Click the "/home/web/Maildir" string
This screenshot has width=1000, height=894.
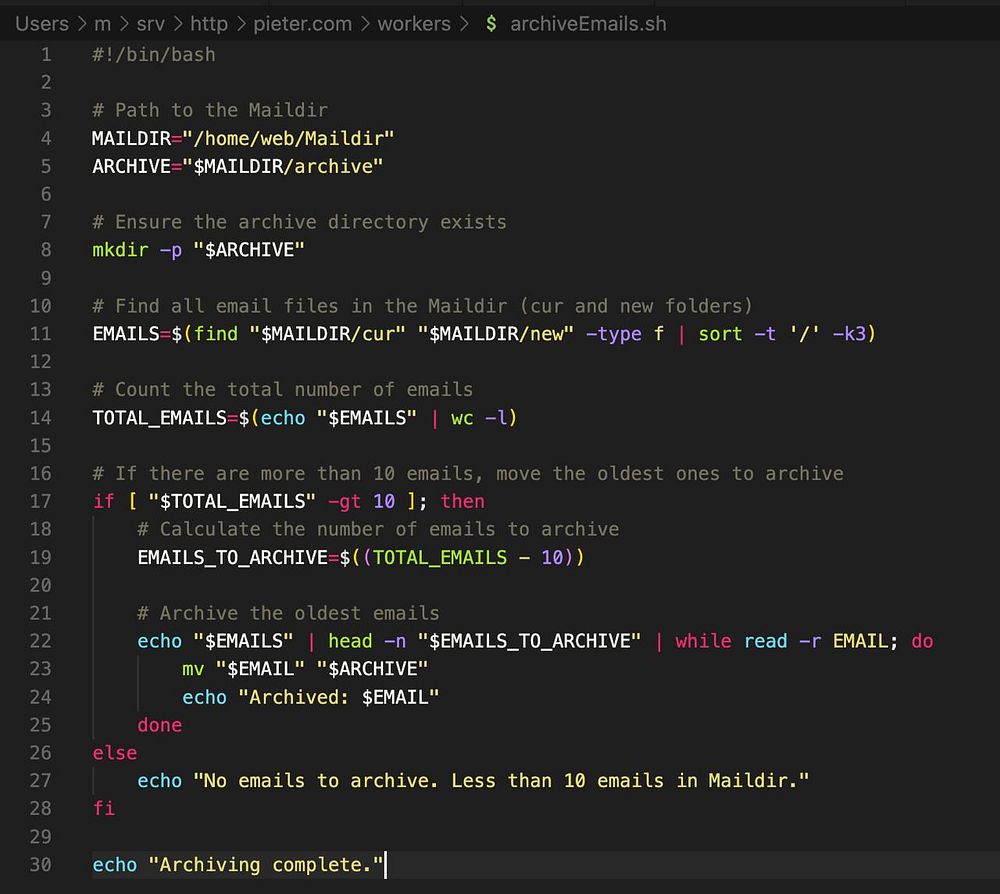(x=288, y=138)
